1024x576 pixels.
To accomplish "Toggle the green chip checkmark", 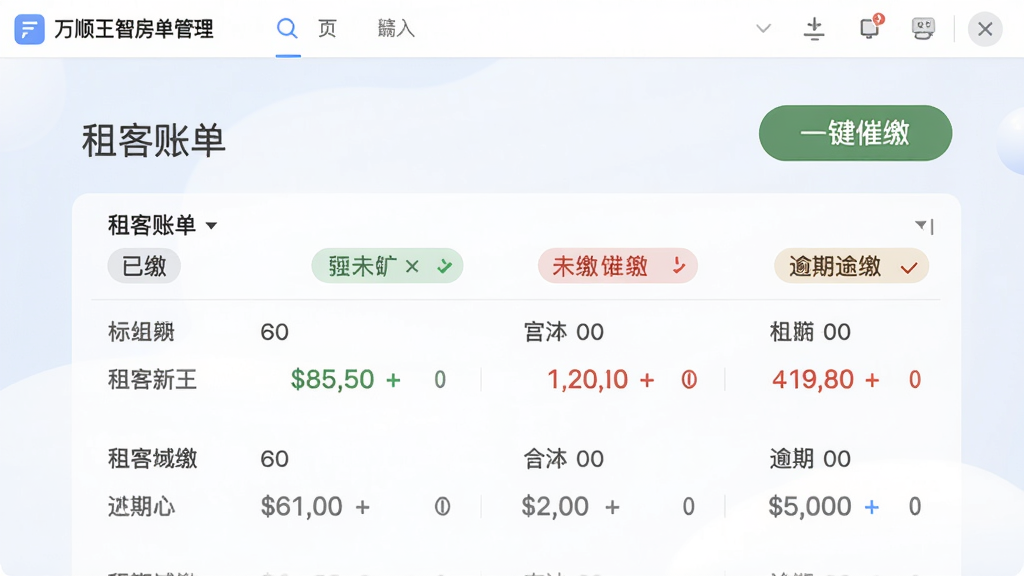I will pyautogui.click(x=445, y=266).
